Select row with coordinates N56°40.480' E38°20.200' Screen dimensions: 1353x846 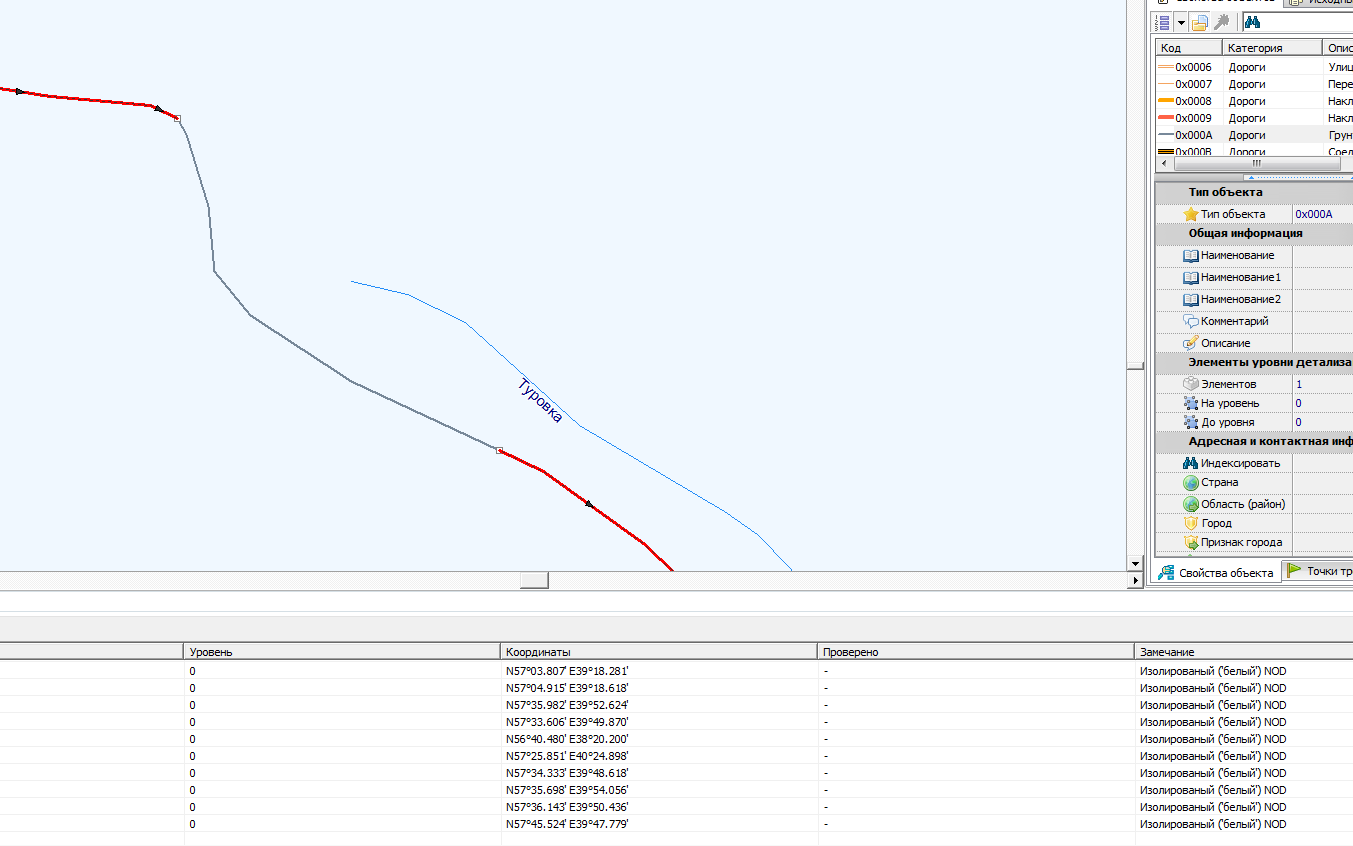coord(567,739)
